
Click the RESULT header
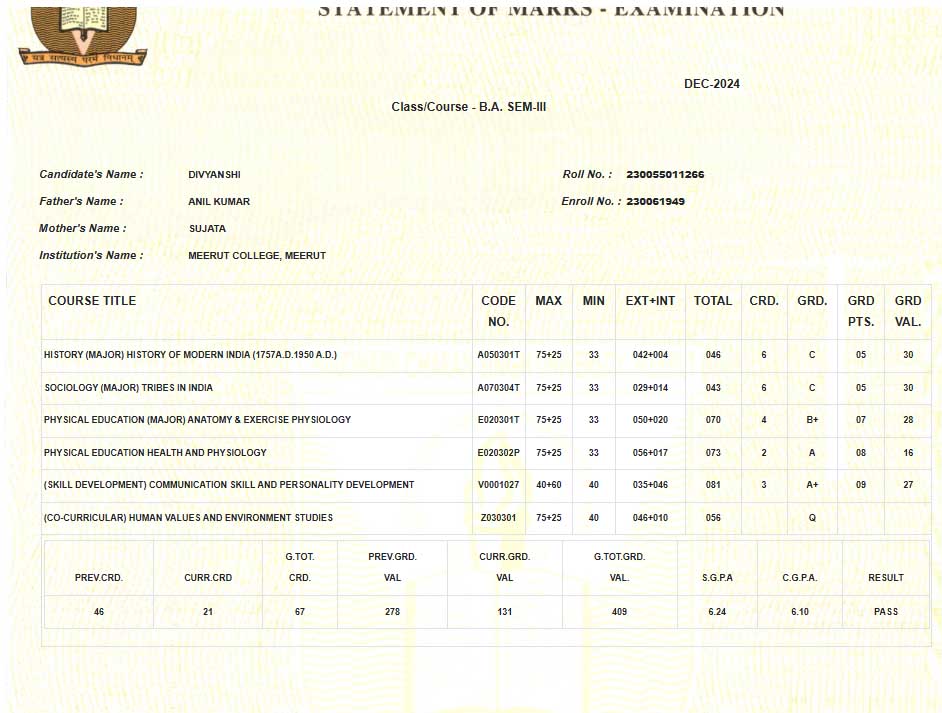pos(886,578)
